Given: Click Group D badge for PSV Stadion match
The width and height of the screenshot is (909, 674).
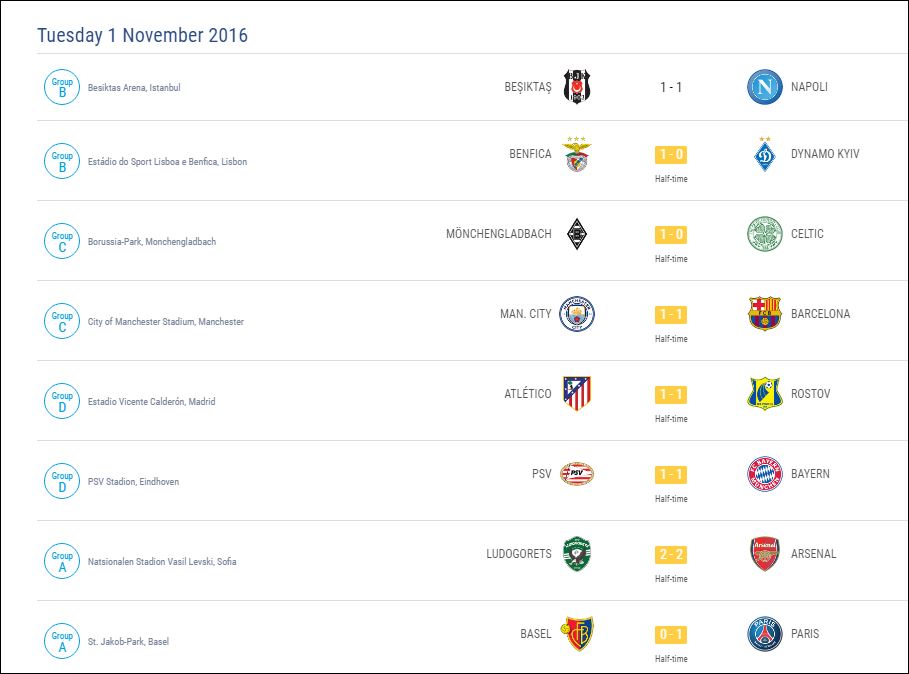Looking at the screenshot, I should [62, 481].
